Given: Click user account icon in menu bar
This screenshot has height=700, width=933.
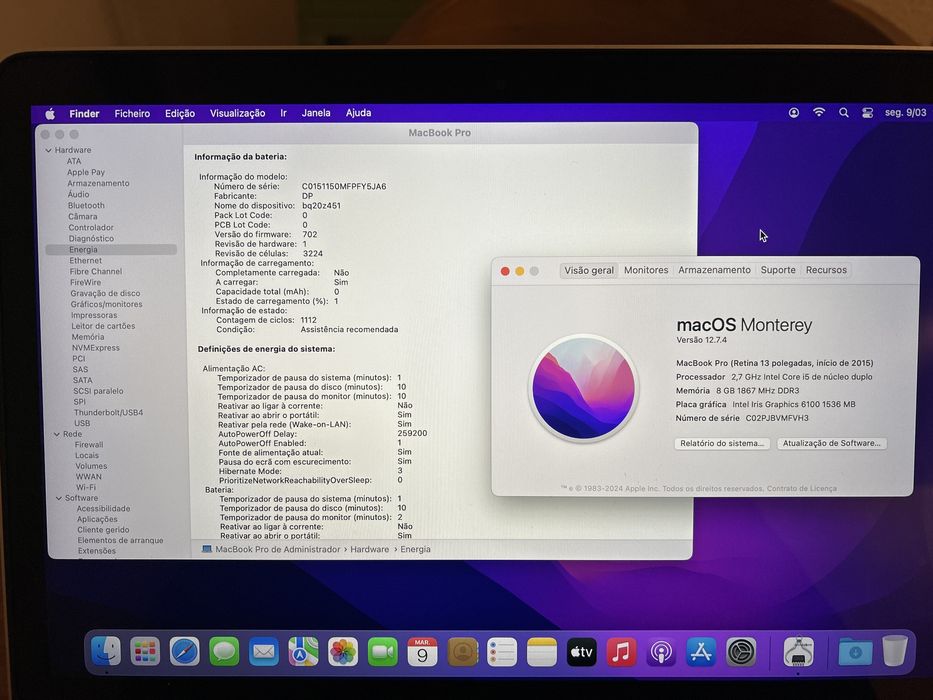Looking at the screenshot, I should pyautogui.click(x=794, y=112).
